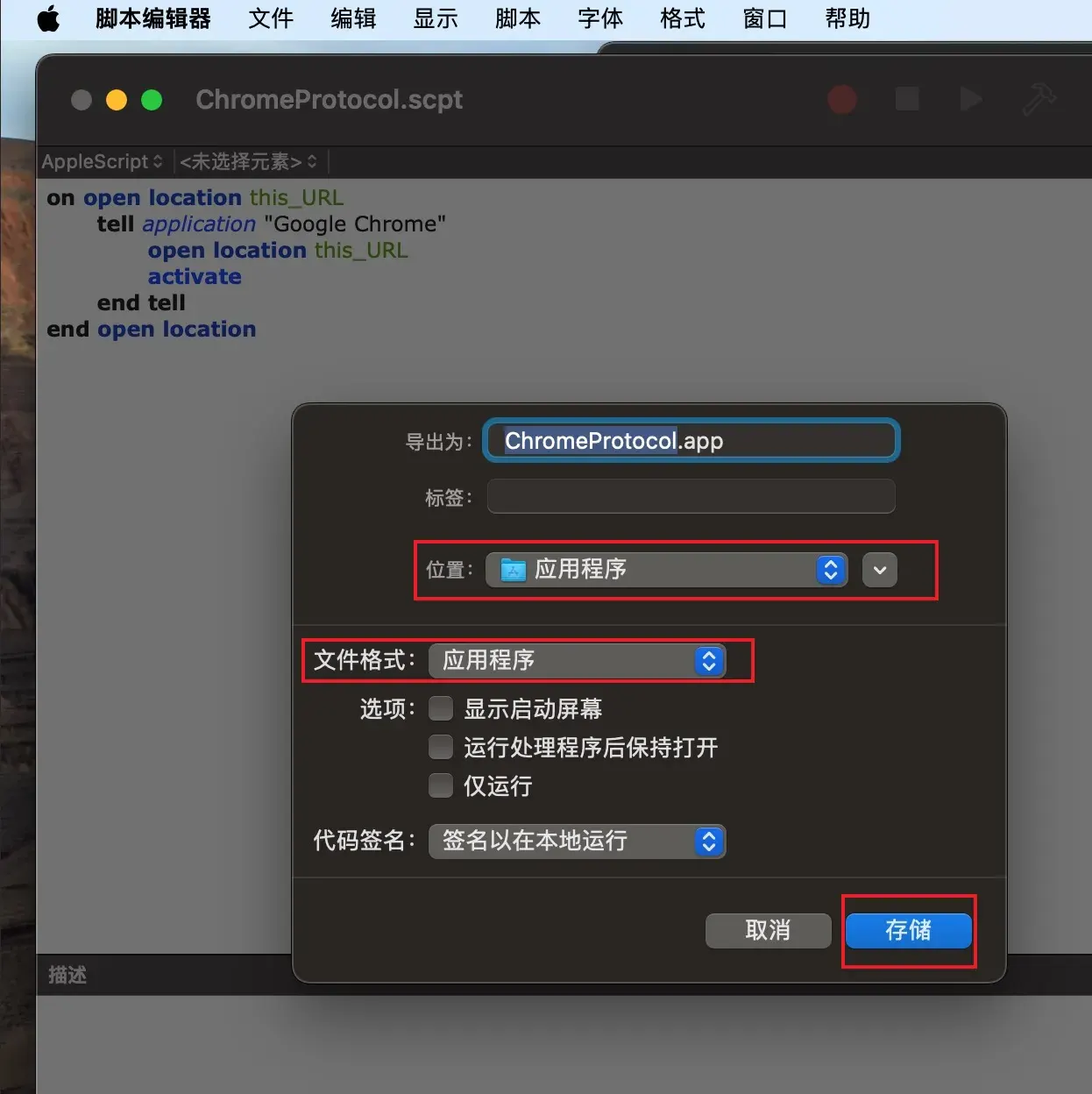The image size is (1092, 1094).
Task: Click the 导出为 filename field
Action: click(x=691, y=440)
